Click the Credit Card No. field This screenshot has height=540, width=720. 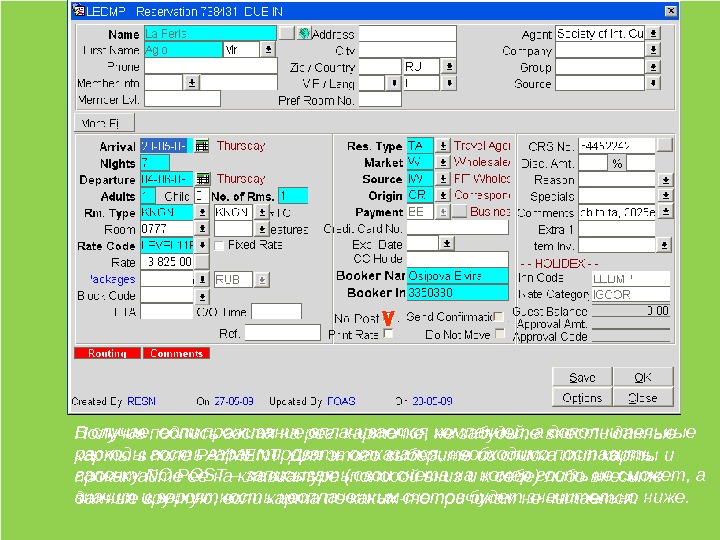(x=457, y=228)
